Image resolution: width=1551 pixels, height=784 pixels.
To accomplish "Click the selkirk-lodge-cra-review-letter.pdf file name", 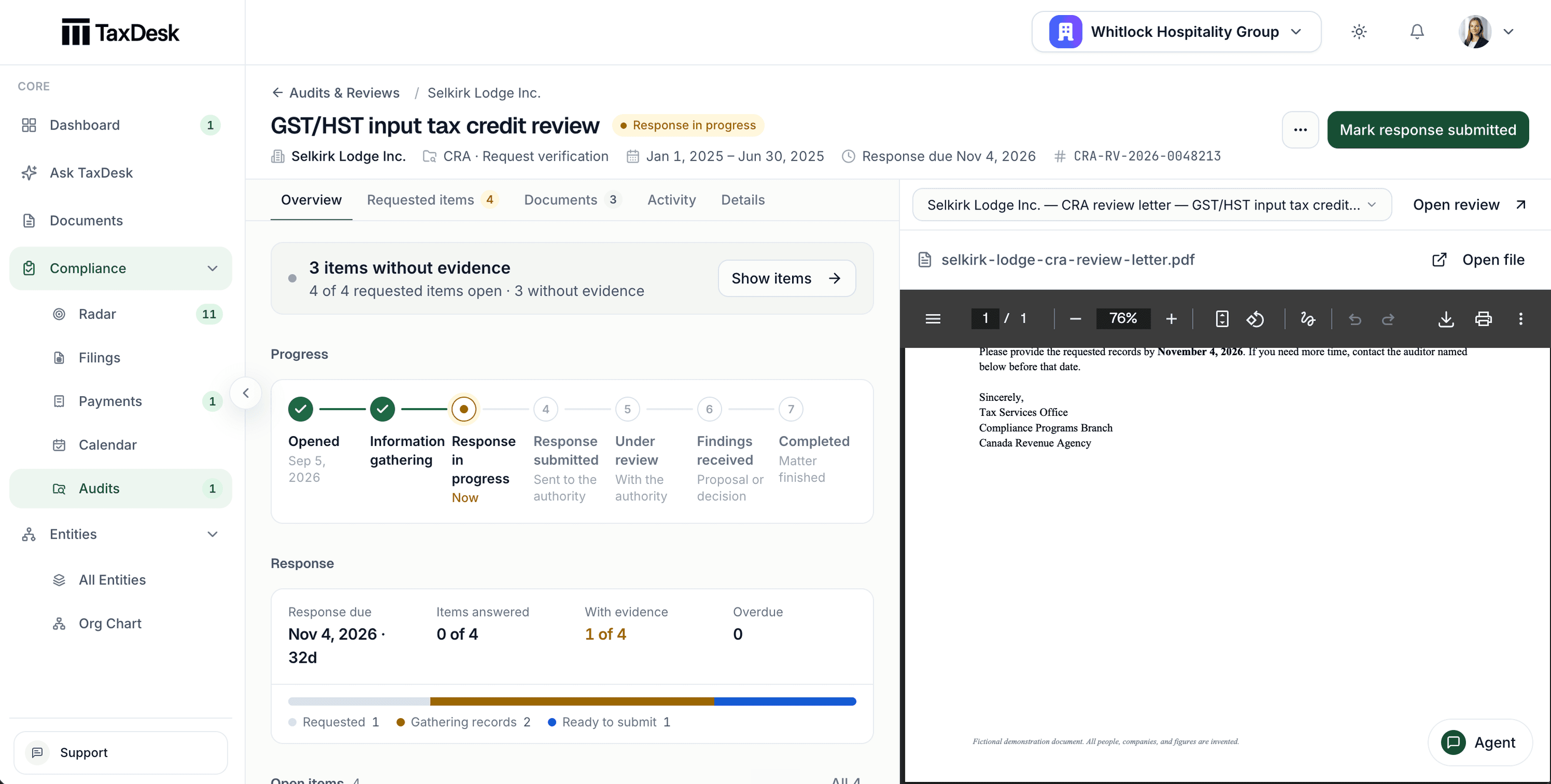I will pos(1068,260).
